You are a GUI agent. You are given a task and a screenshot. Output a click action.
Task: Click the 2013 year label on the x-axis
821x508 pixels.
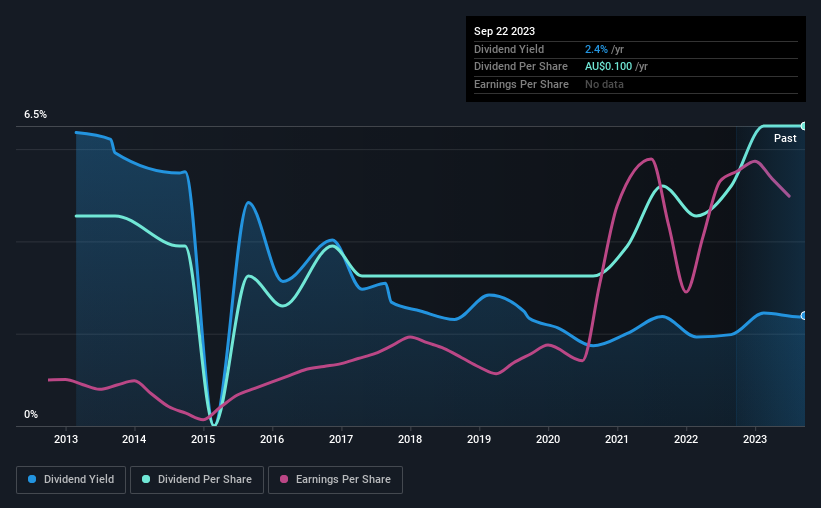(66, 439)
